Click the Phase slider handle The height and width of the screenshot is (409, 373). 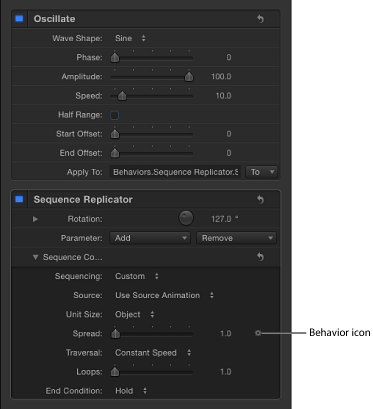click(115, 58)
